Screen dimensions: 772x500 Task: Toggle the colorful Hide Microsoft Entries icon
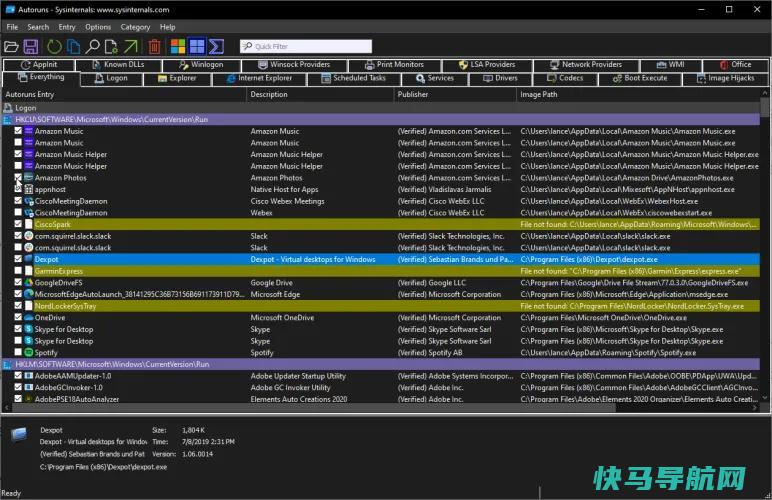tap(178, 47)
